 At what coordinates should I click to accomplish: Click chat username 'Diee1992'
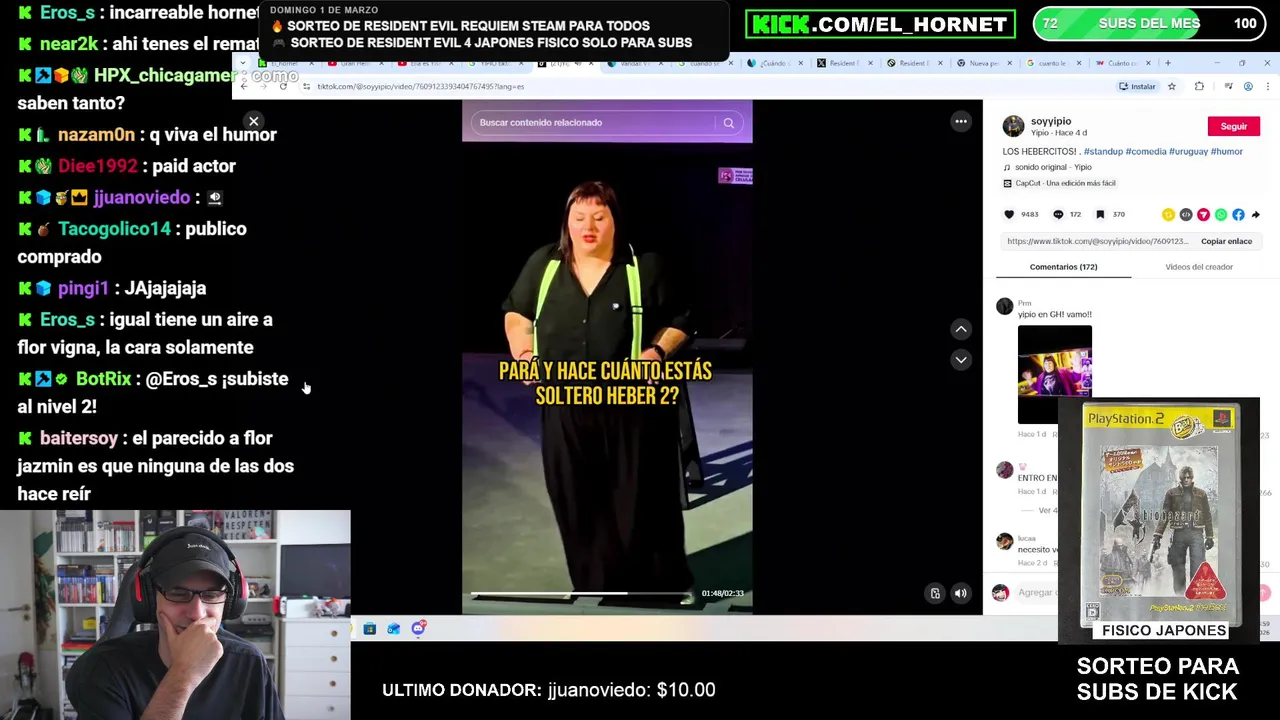97,166
